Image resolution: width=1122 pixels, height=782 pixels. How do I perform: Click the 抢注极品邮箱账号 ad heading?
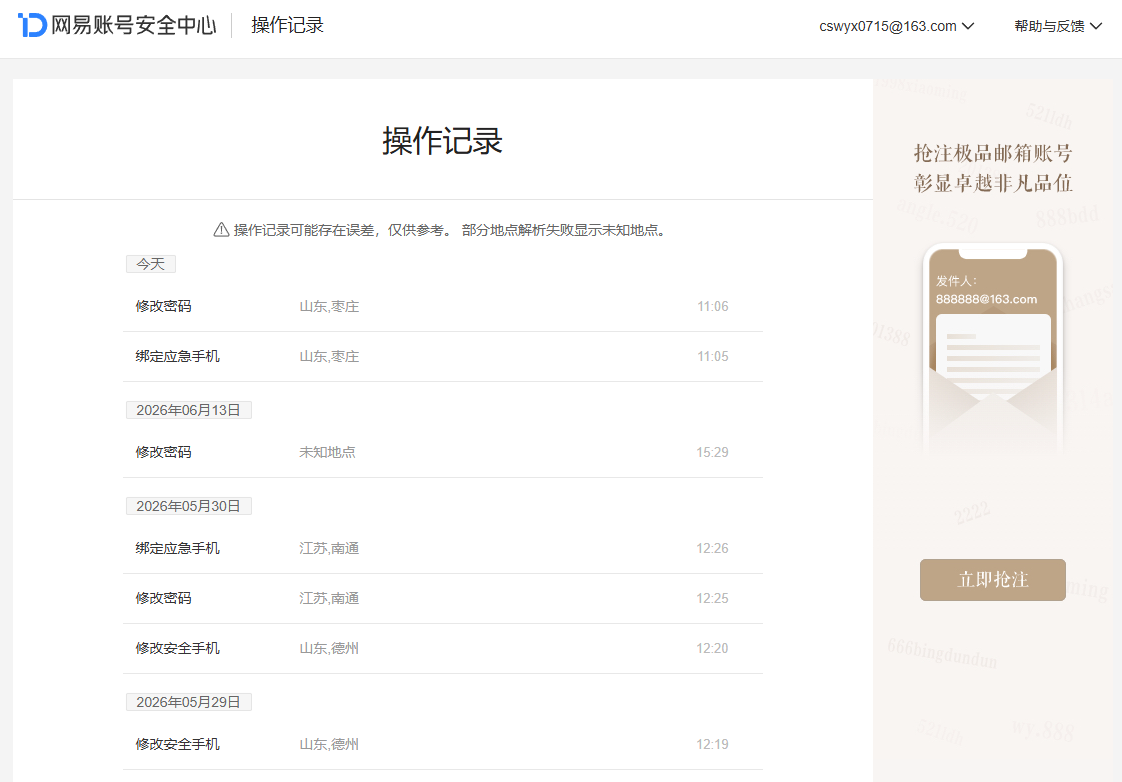pyautogui.click(x=992, y=153)
